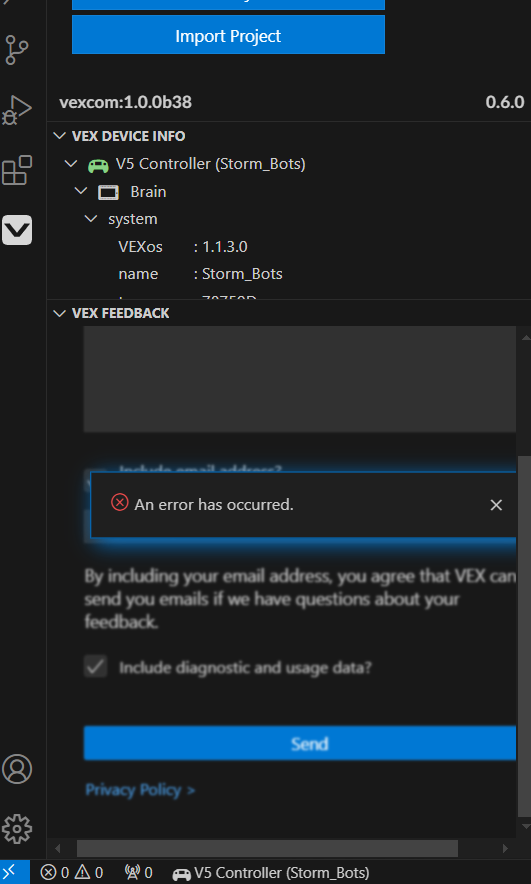Open the Extensions view icon
The height and width of the screenshot is (884, 531).
point(17,170)
